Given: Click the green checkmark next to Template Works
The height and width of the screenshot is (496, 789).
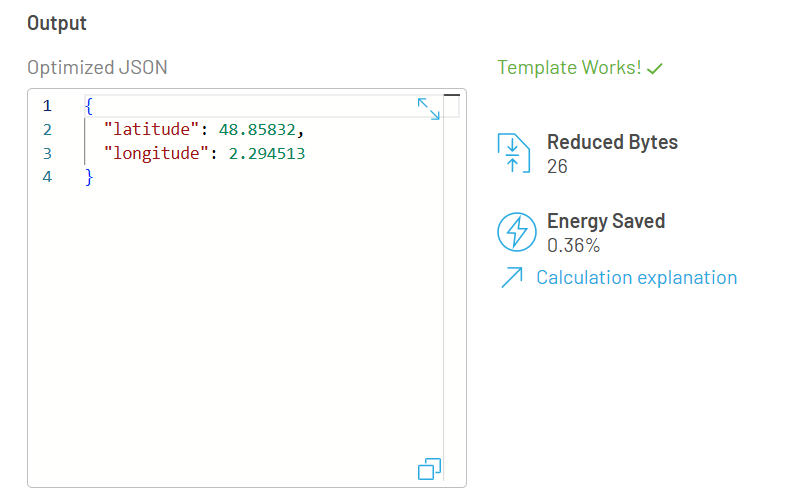Looking at the screenshot, I should pyautogui.click(x=655, y=69).
